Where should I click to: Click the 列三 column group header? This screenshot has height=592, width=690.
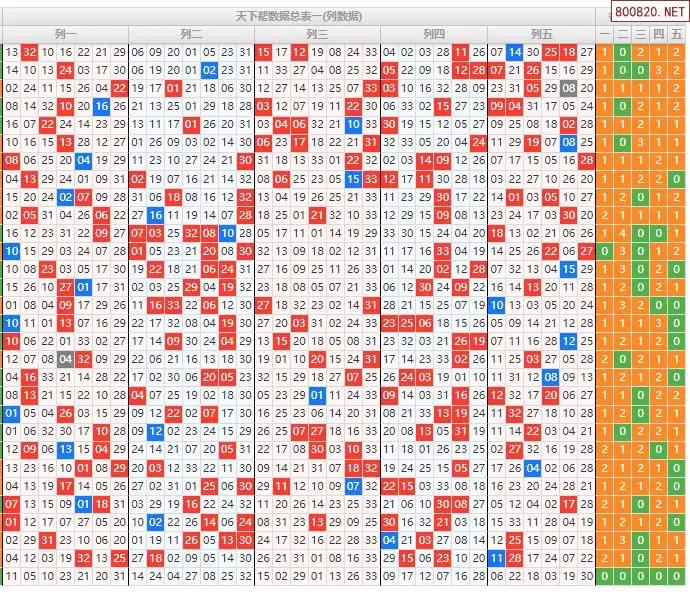pyautogui.click(x=317, y=34)
